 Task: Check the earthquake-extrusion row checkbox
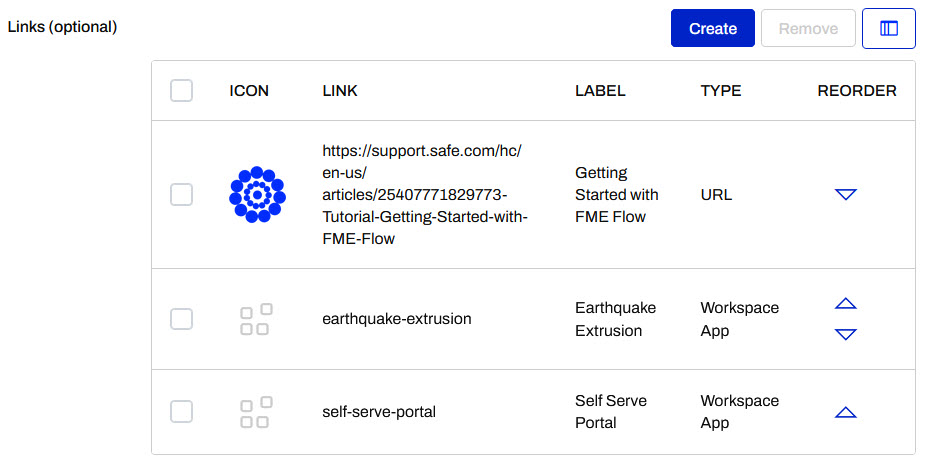(181, 319)
